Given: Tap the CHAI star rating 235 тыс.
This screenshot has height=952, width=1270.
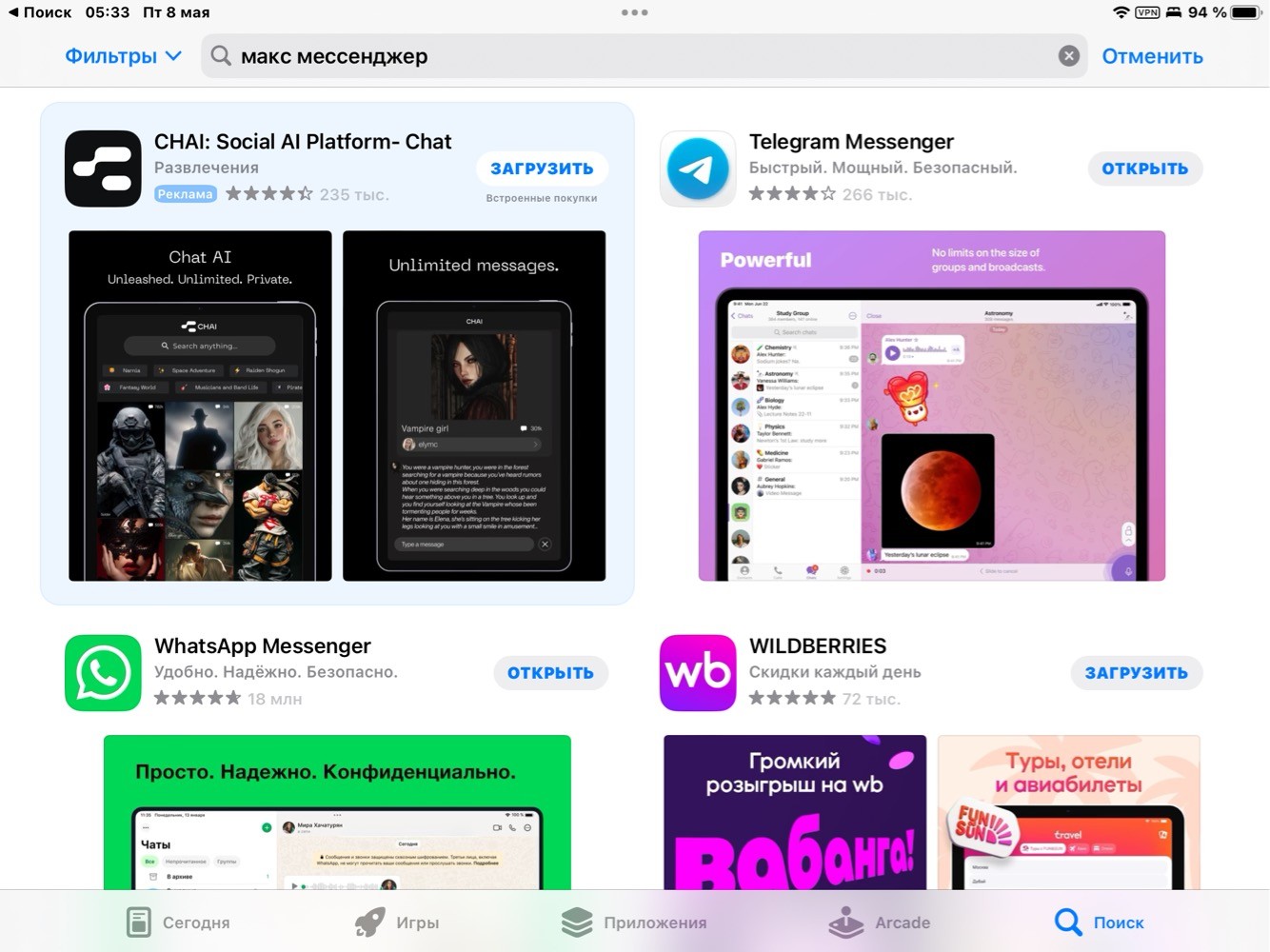Looking at the screenshot, I should (308, 194).
